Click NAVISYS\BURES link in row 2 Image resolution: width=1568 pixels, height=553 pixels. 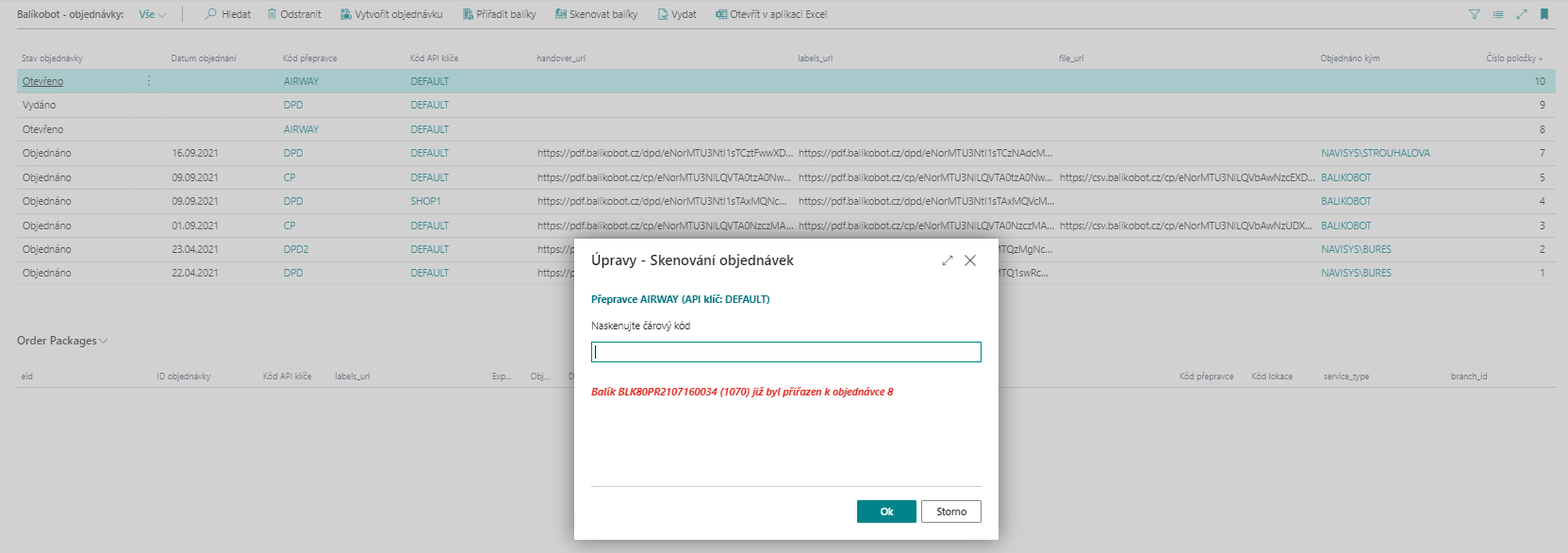[x=1356, y=249]
